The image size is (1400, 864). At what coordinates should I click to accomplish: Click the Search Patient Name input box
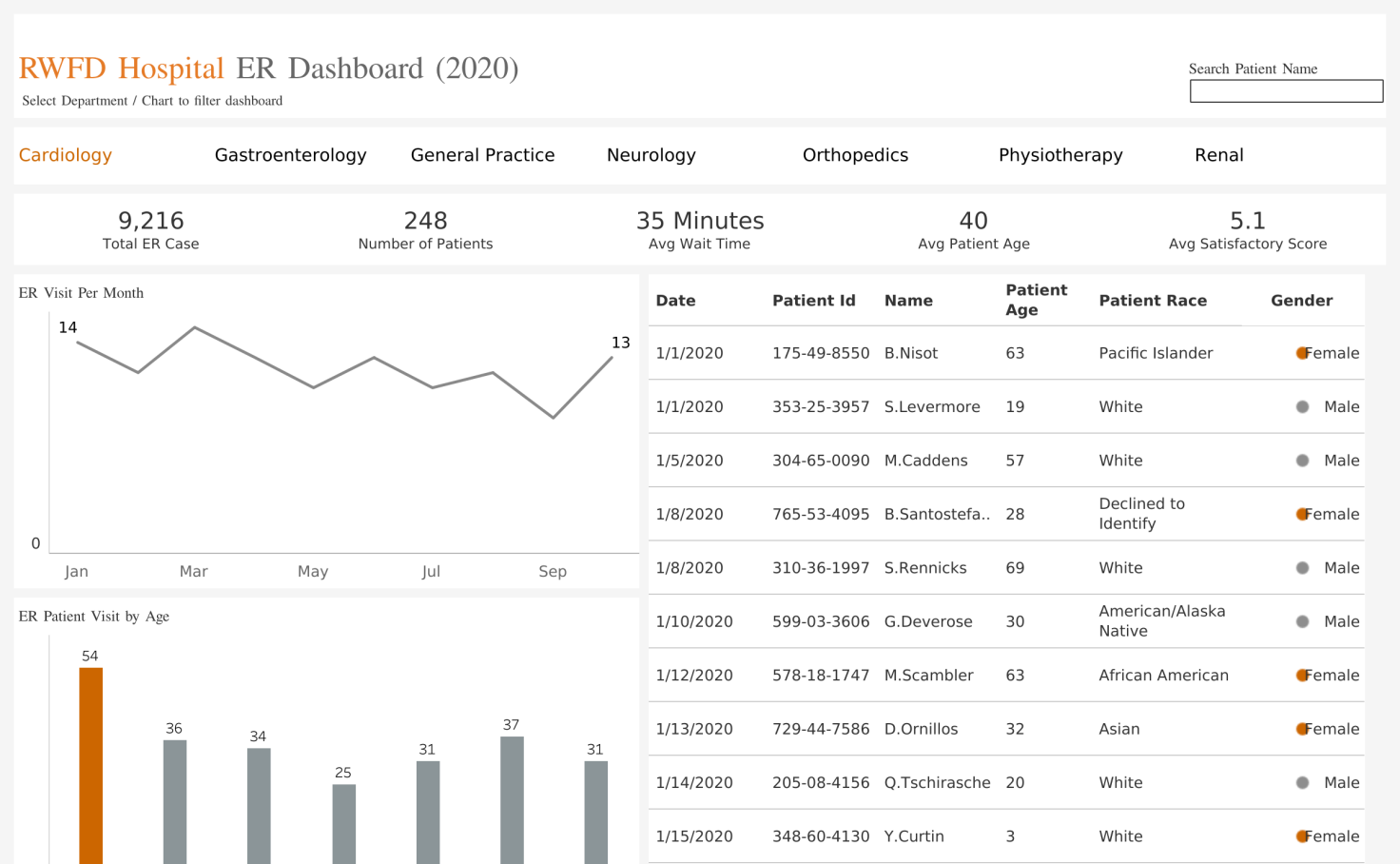[1286, 91]
